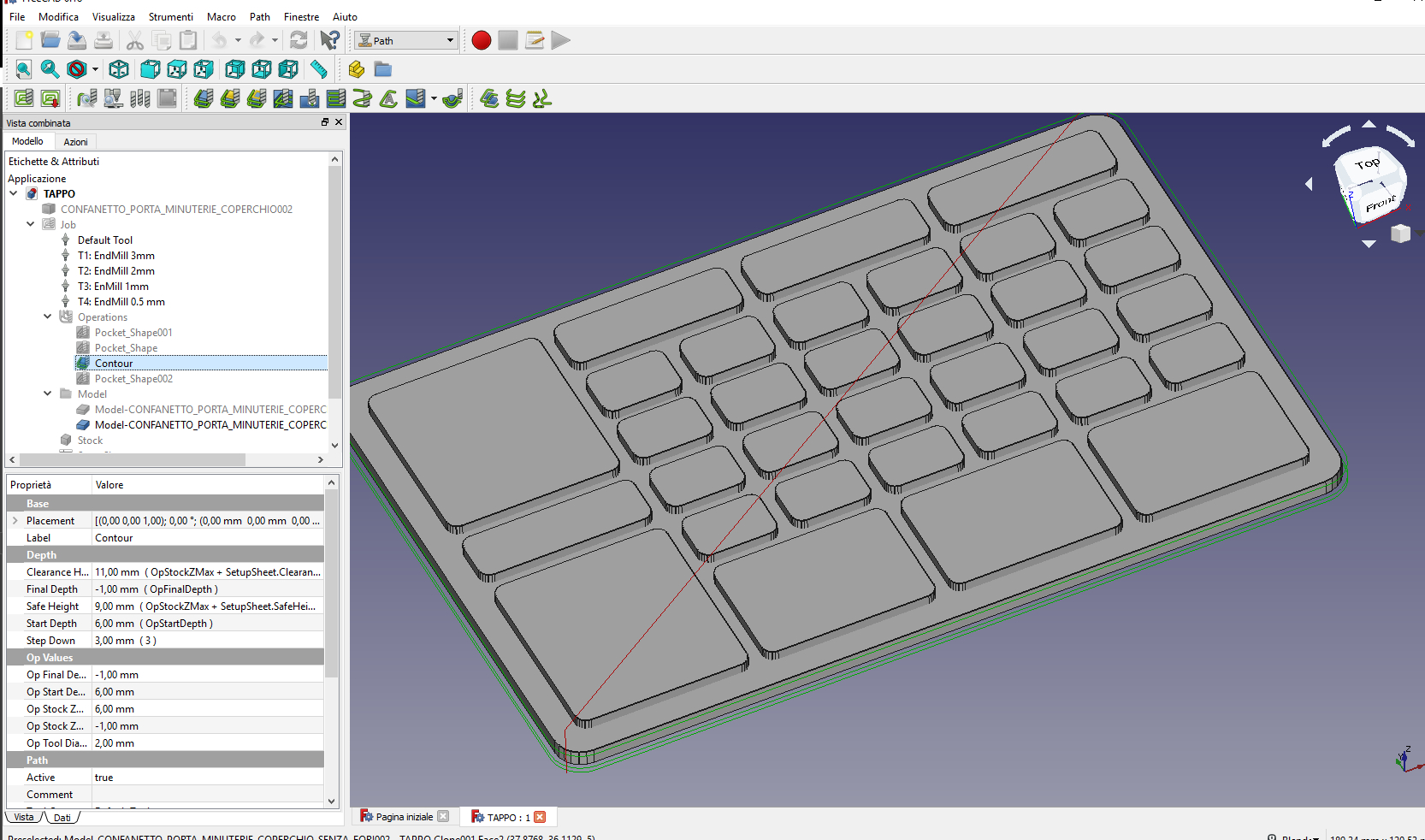Screen dimensions: 1425x840
Task: Click the Array path operation icon
Action: pyautogui.click(x=516, y=98)
